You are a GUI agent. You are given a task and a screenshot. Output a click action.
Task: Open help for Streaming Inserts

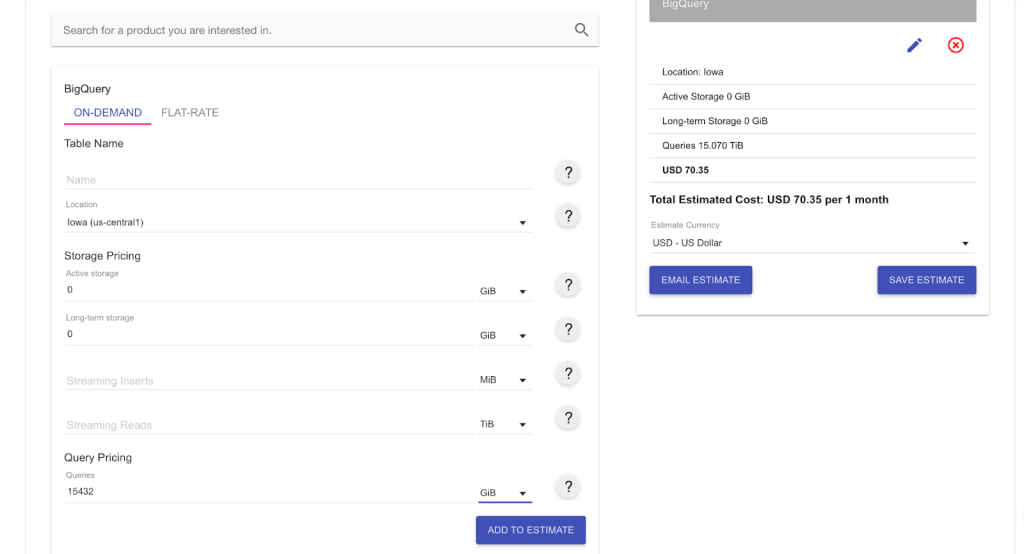[x=568, y=374]
